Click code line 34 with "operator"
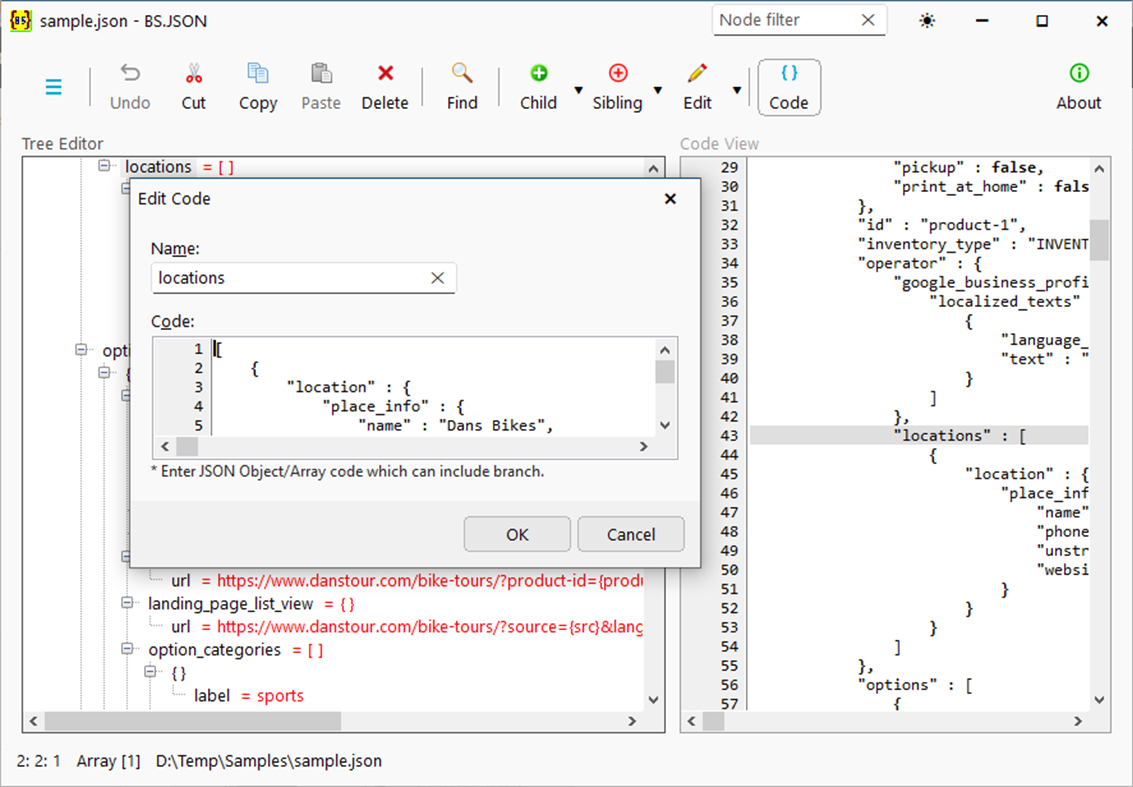The image size is (1133, 787). [x=918, y=263]
